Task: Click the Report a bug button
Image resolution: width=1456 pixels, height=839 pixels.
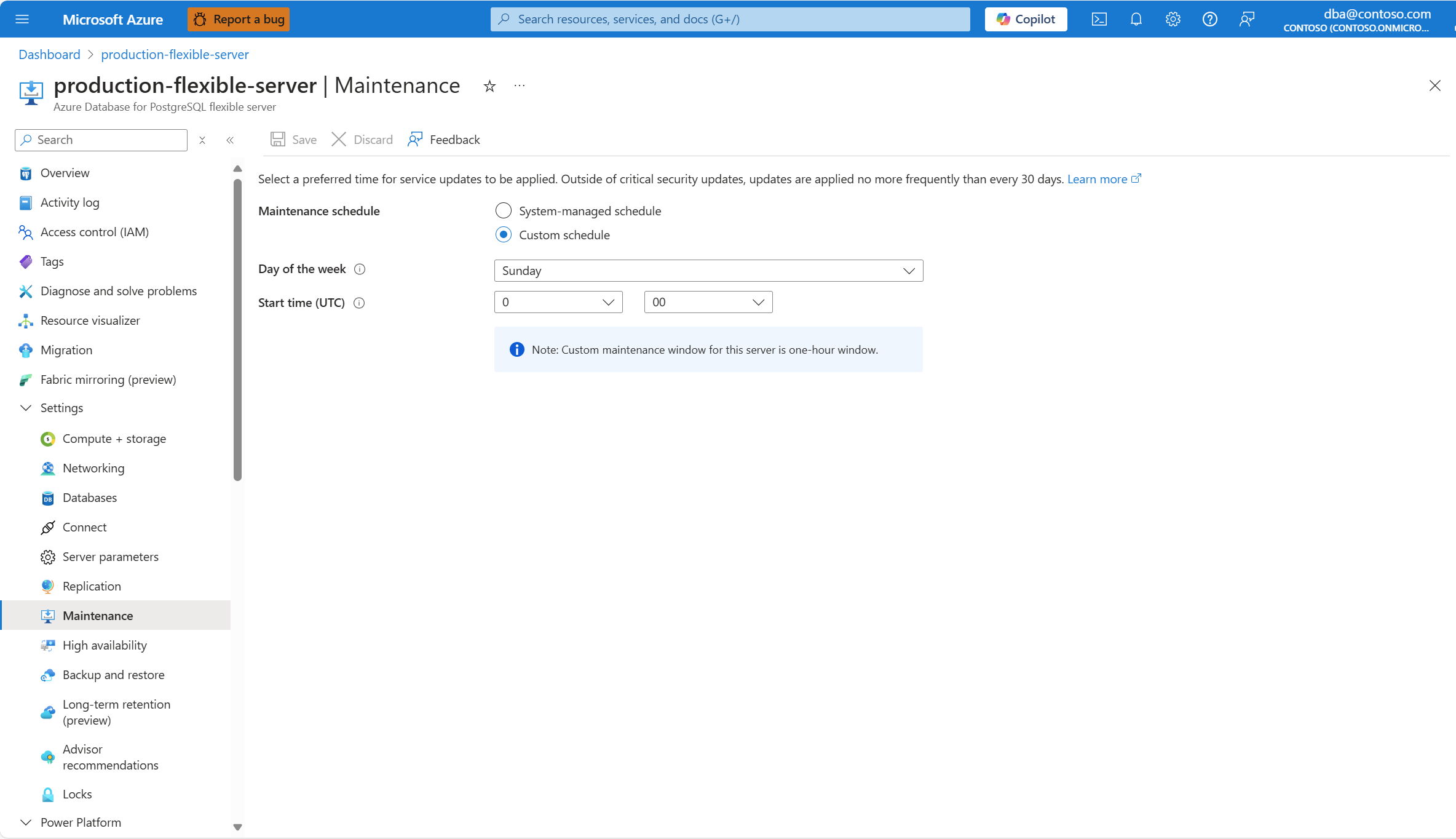Action: pos(239,19)
